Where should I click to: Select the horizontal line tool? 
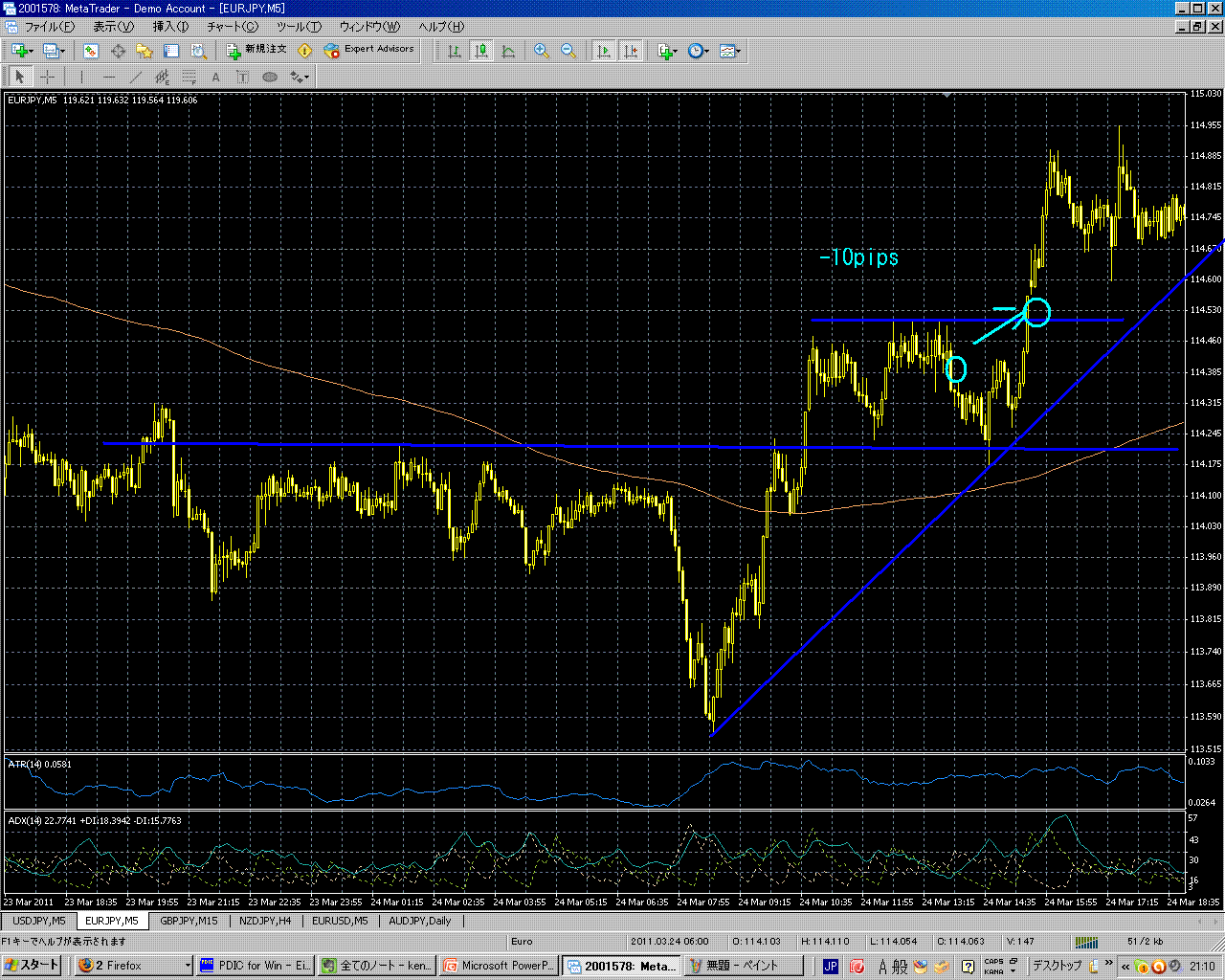click(109, 77)
